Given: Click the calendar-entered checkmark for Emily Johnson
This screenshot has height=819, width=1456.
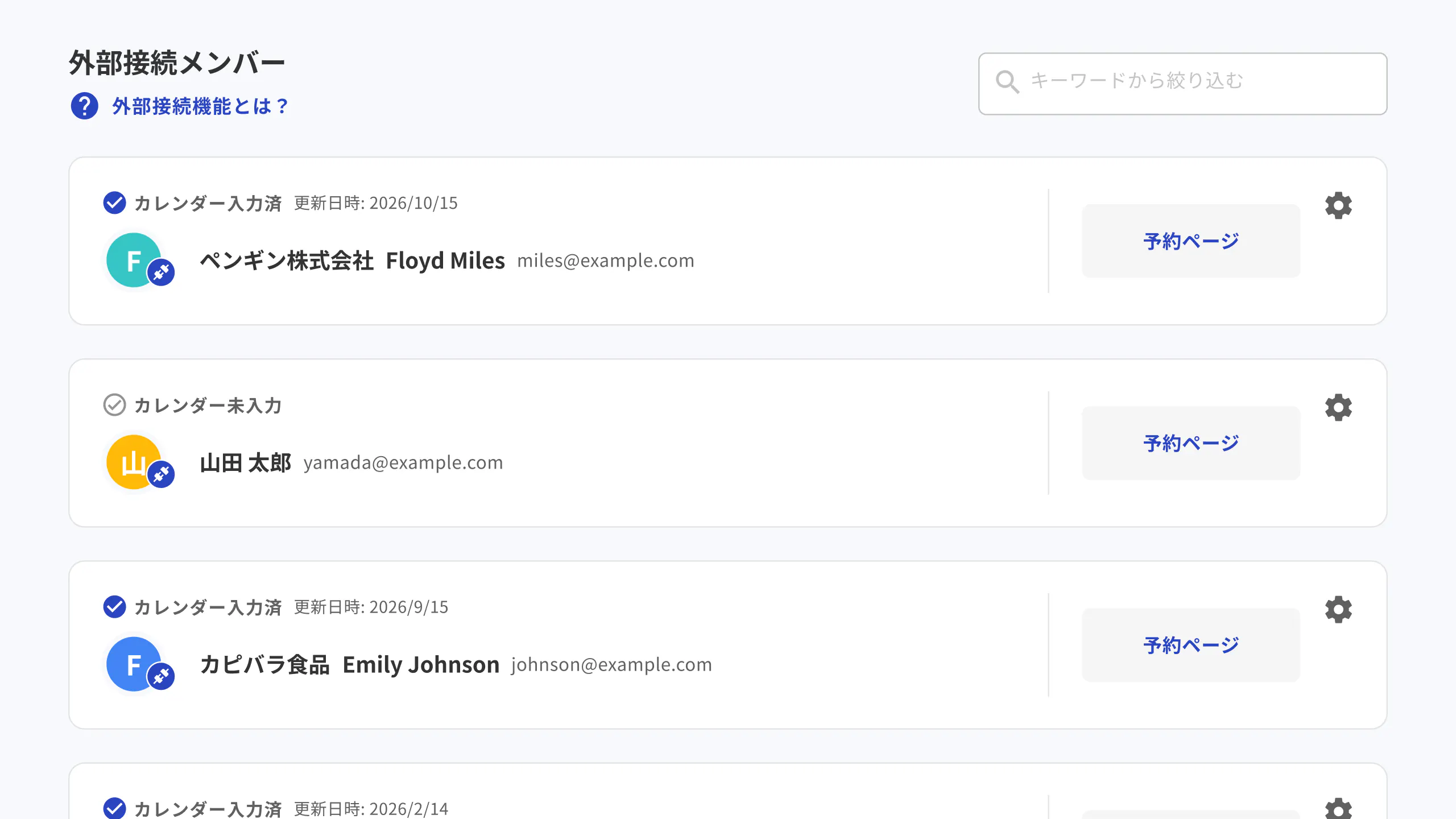Looking at the screenshot, I should tap(114, 607).
